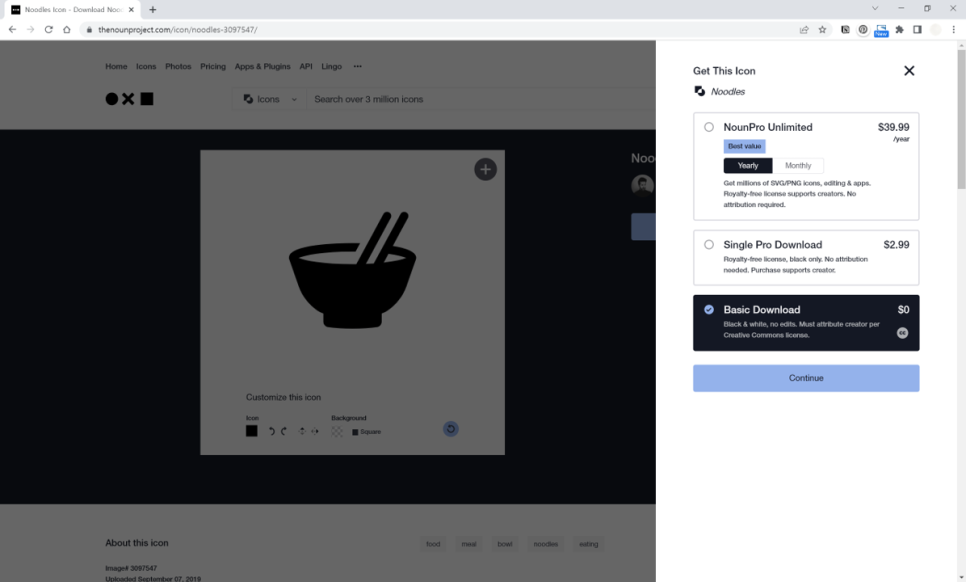
Task: Open the Chrome profile avatar
Action: coord(935,30)
